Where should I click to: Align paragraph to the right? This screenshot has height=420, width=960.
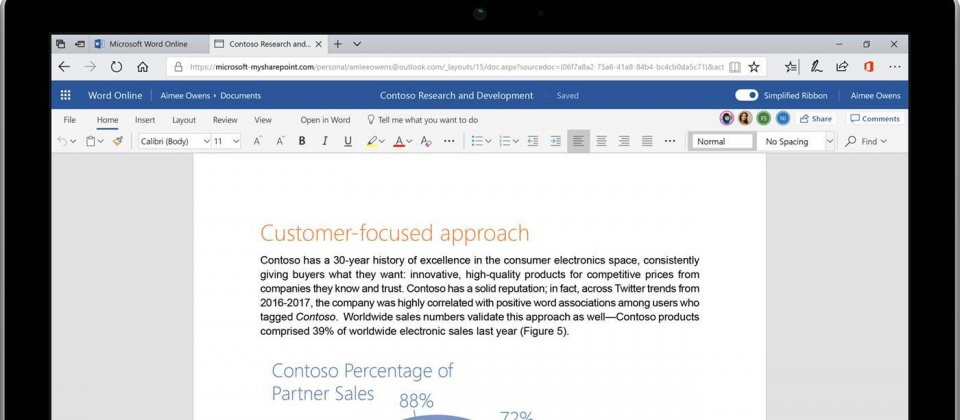624,141
